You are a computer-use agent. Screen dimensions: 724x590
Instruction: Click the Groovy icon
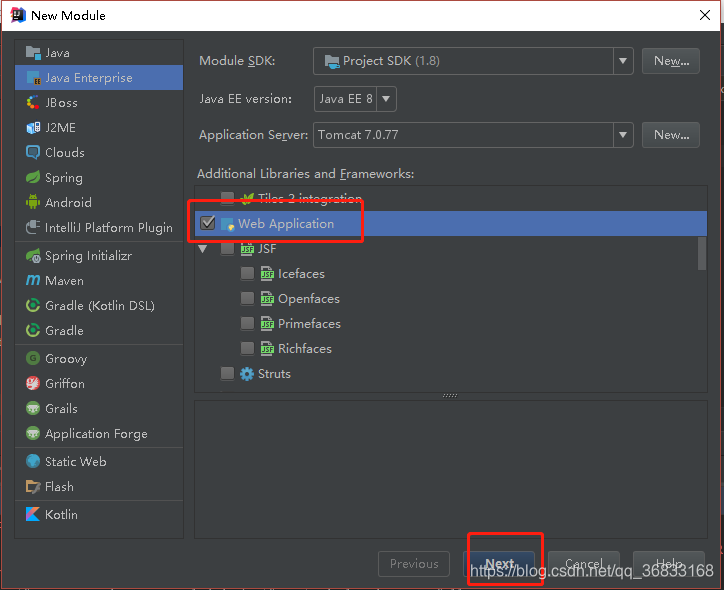(x=33, y=358)
